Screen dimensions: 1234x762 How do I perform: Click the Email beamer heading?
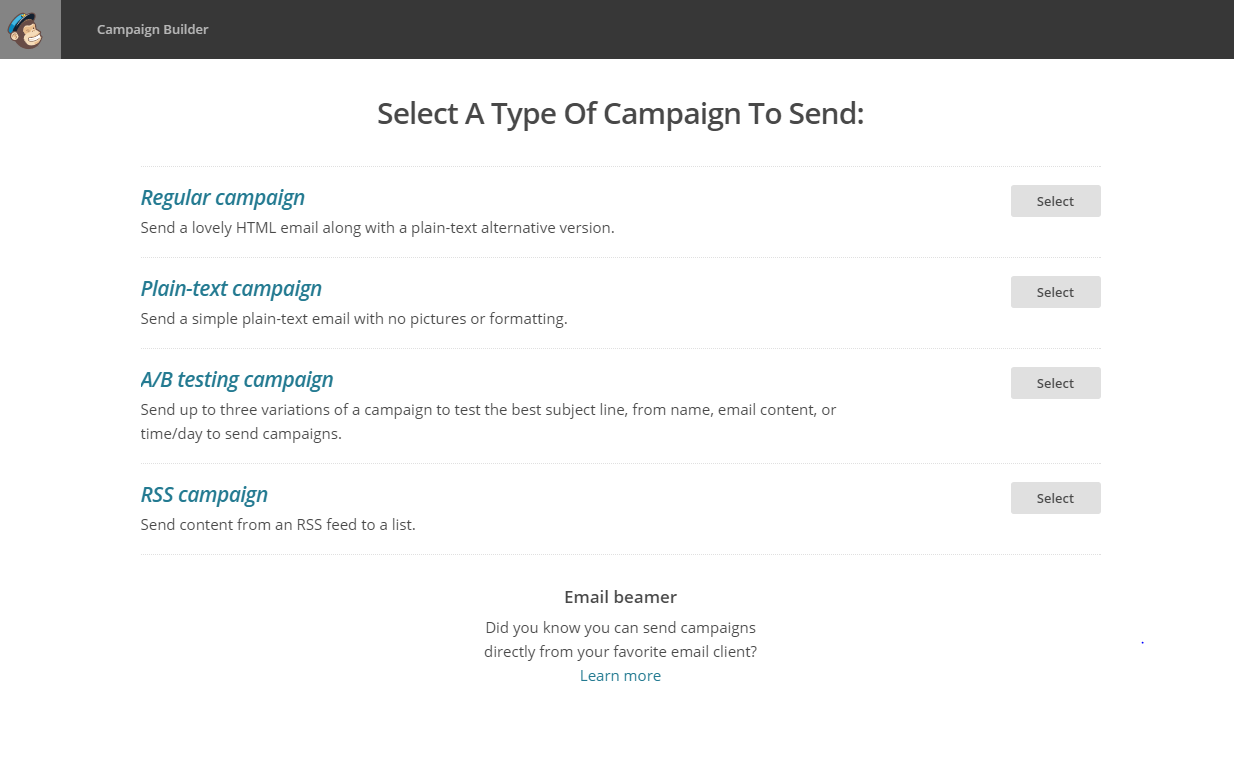pyautogui.click(x=620, y=597)
